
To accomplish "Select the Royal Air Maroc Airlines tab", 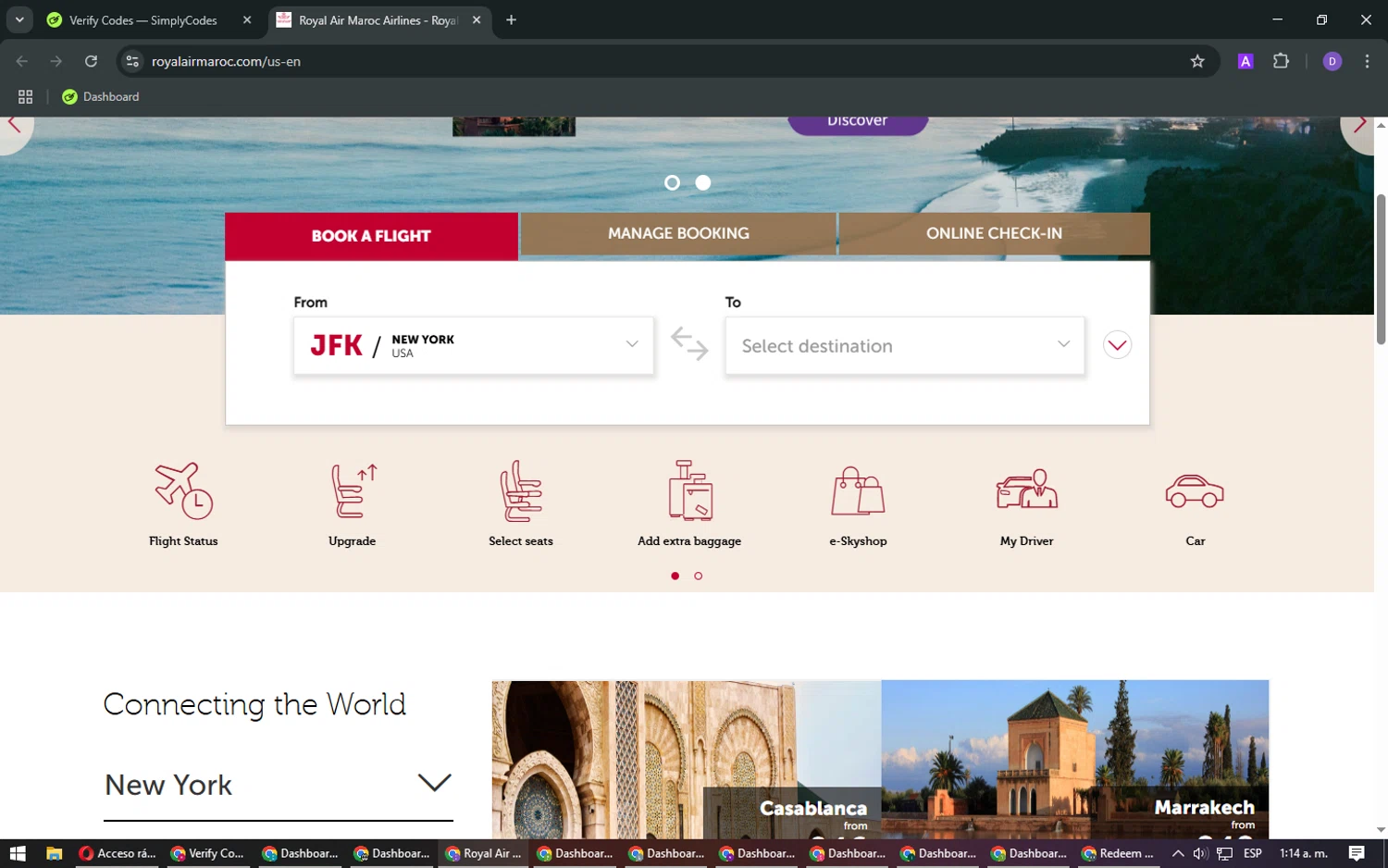I will point(378,20).
